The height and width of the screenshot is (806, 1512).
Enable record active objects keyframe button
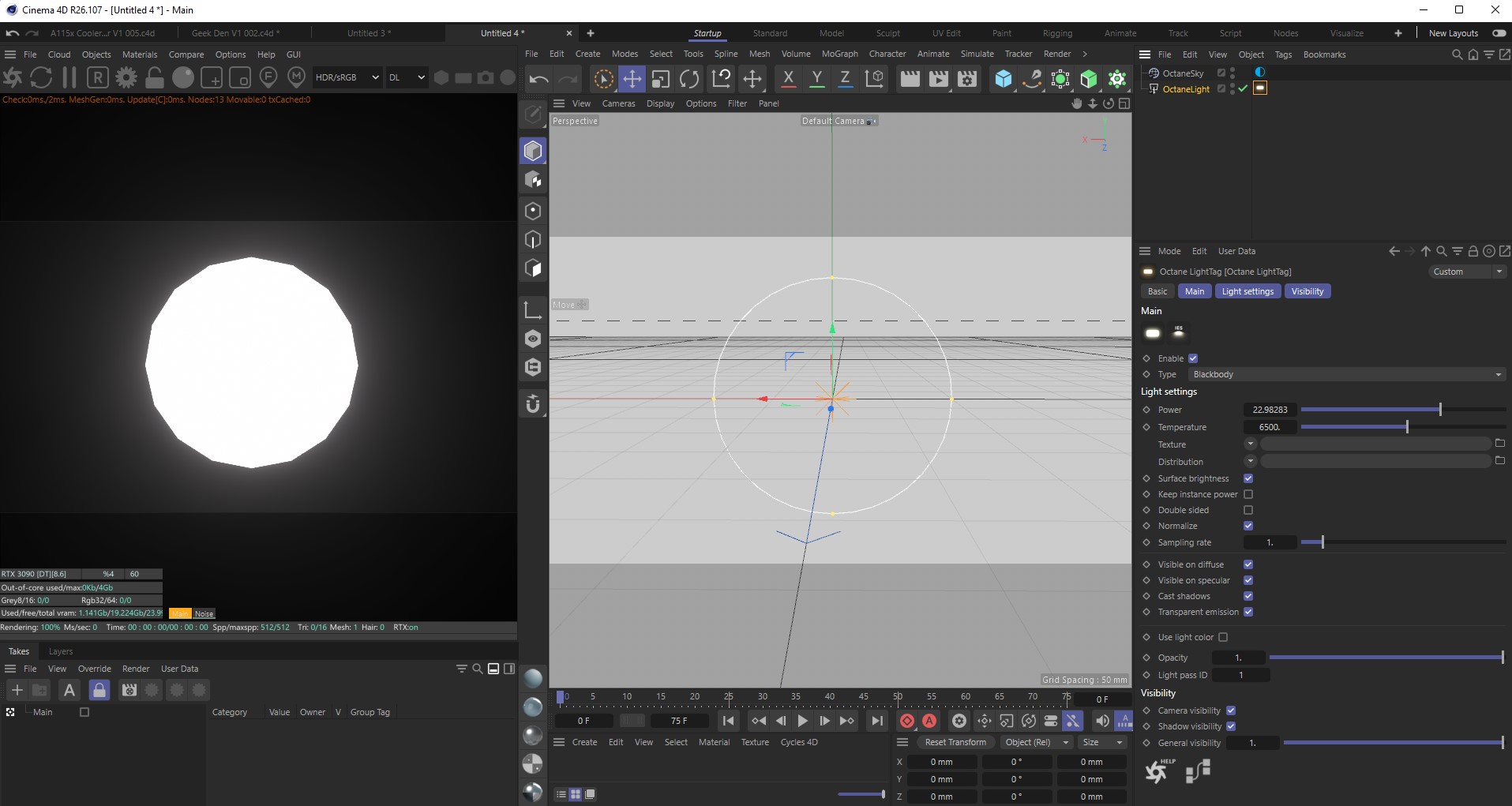click(x=907, y=721)
